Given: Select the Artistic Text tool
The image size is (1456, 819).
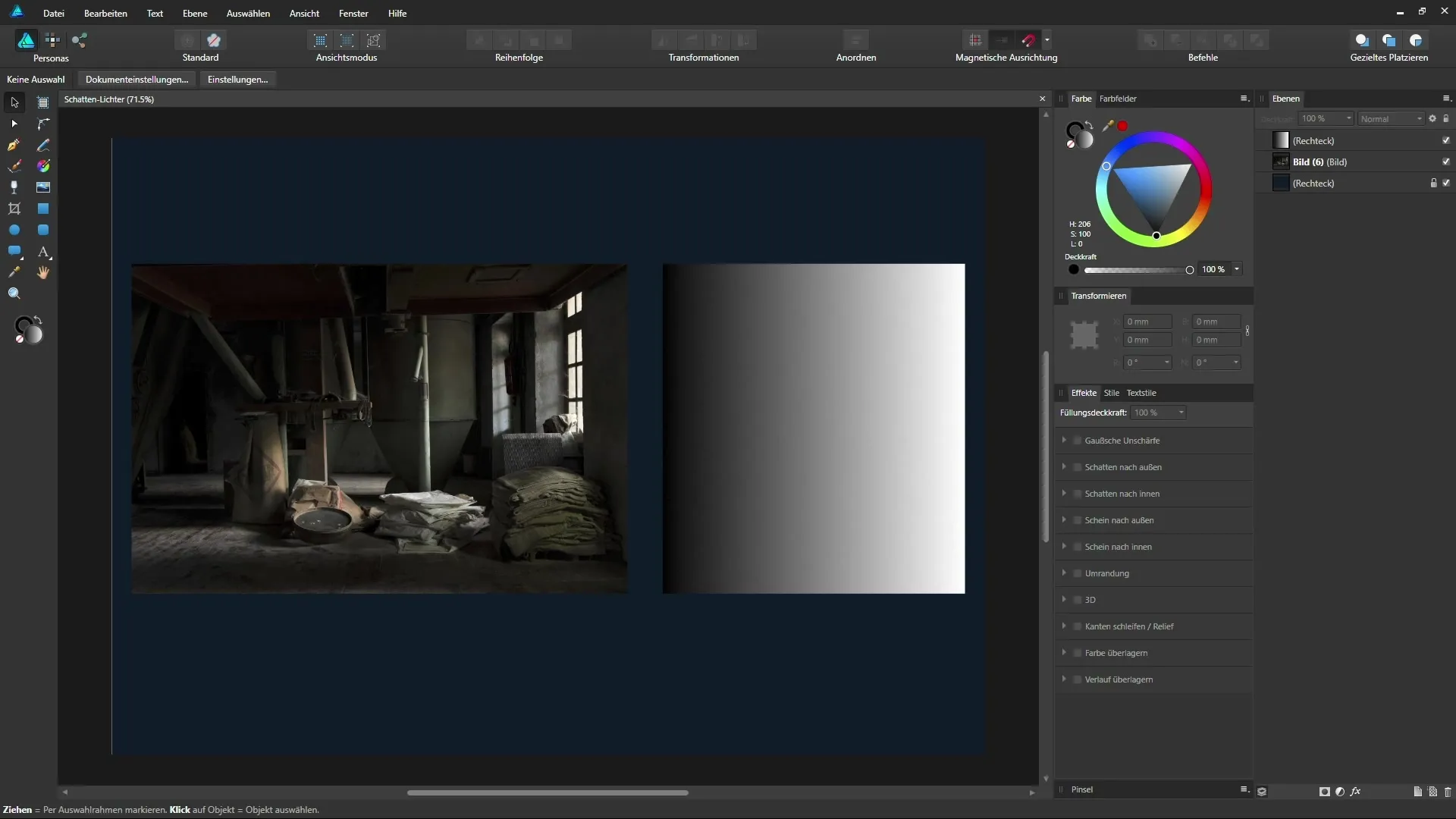Looking at the screenshot, I should 43,251.
